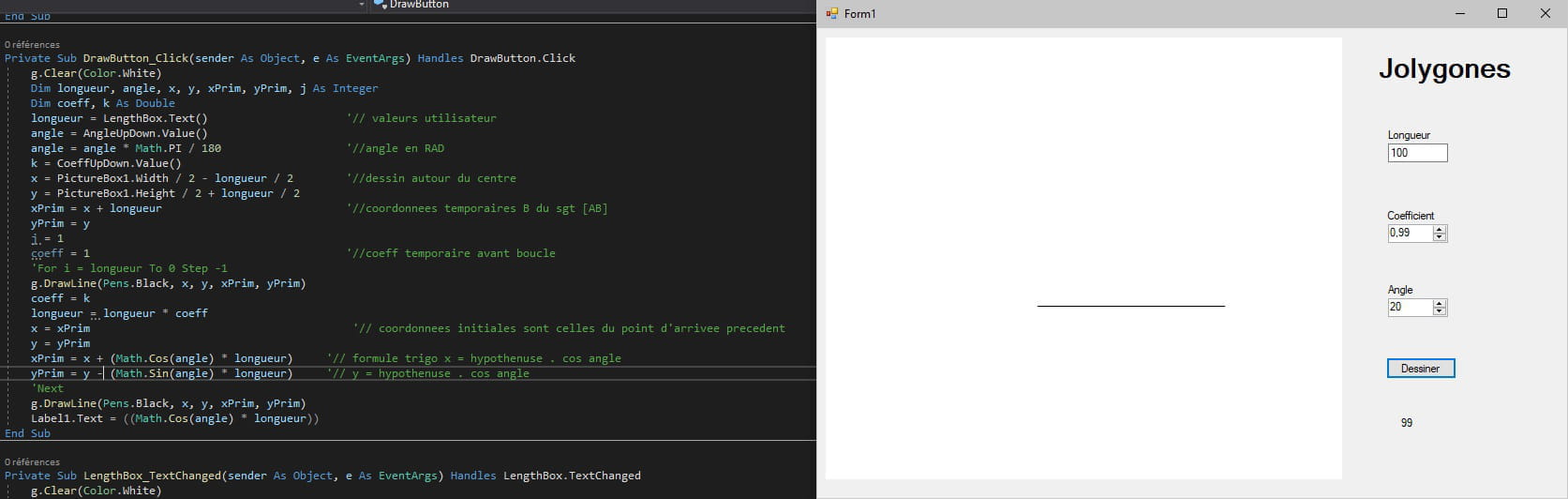
Task: Open '0 références' above LengthBox_TextChanged
Action: (32, 461)
